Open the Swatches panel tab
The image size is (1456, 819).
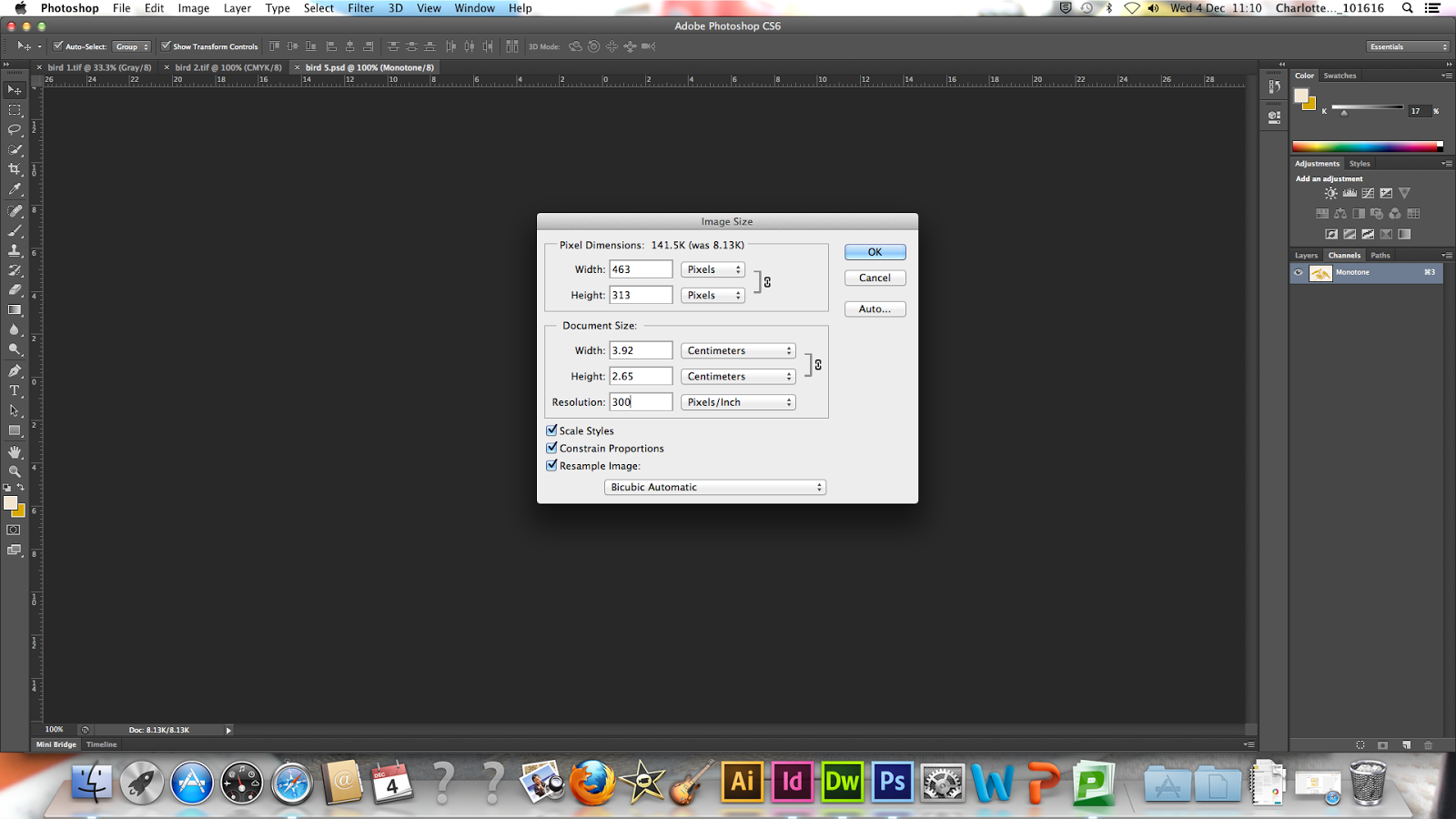pyautogui.click(x=1340, y=76)
